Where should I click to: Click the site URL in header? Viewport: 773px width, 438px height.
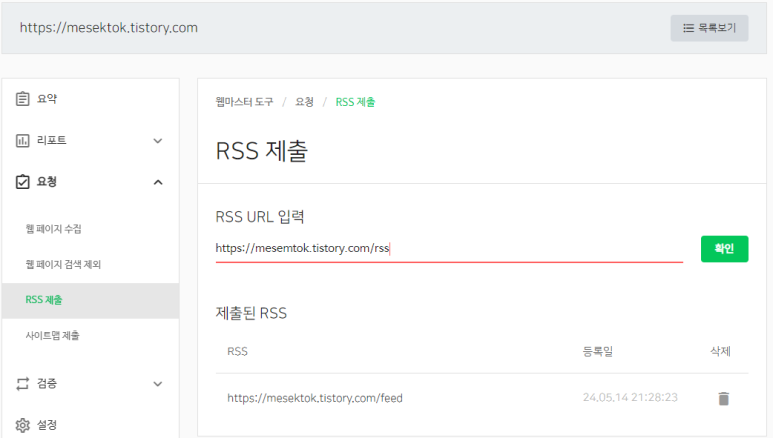[108, 28]
